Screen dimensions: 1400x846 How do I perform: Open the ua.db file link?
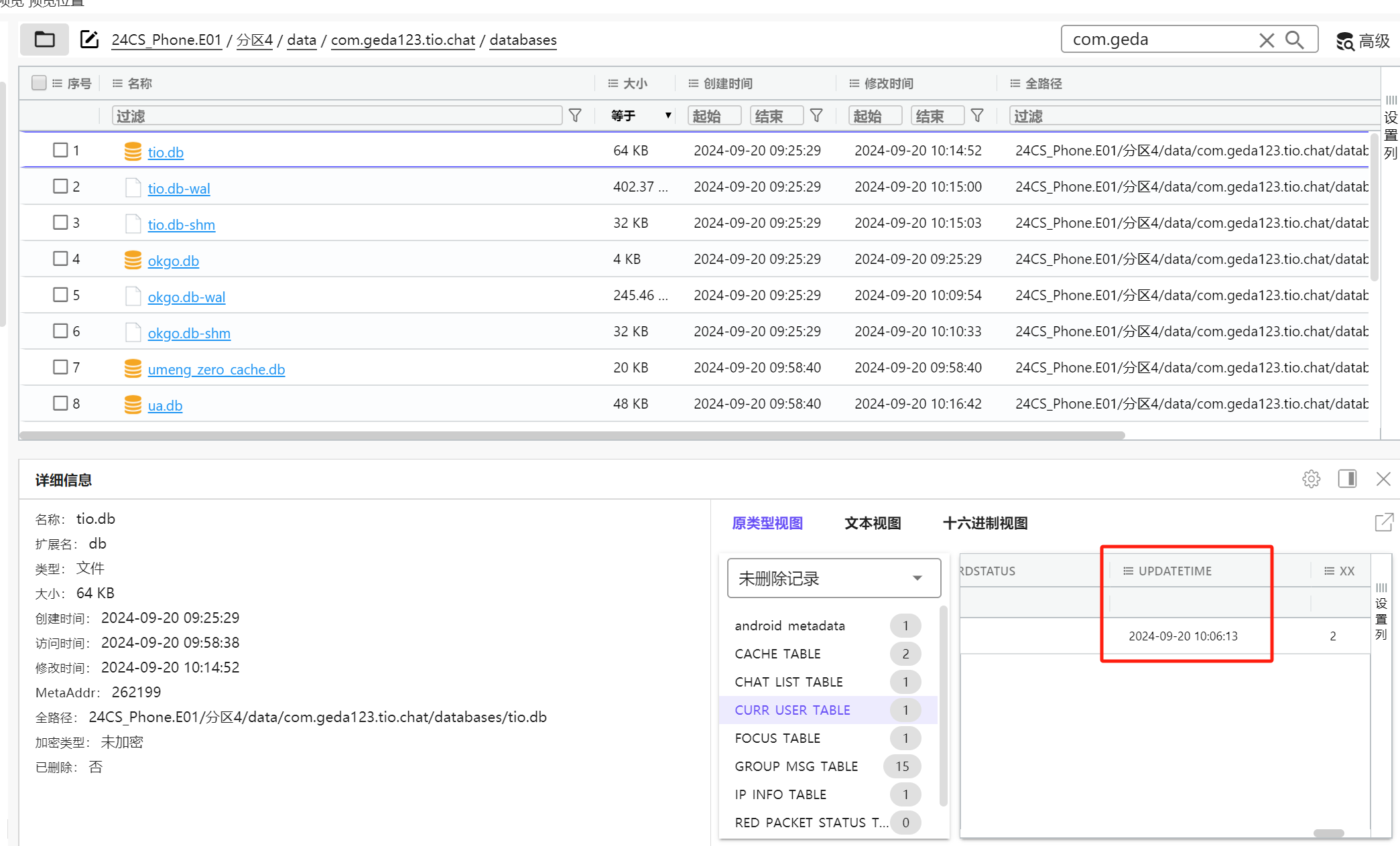pos(165,405)
